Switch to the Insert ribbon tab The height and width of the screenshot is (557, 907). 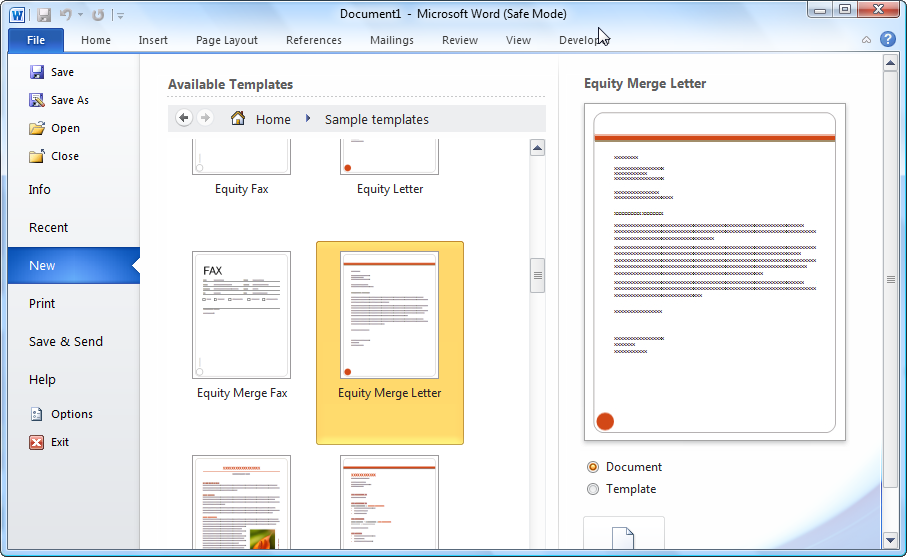tap(153, 40)
